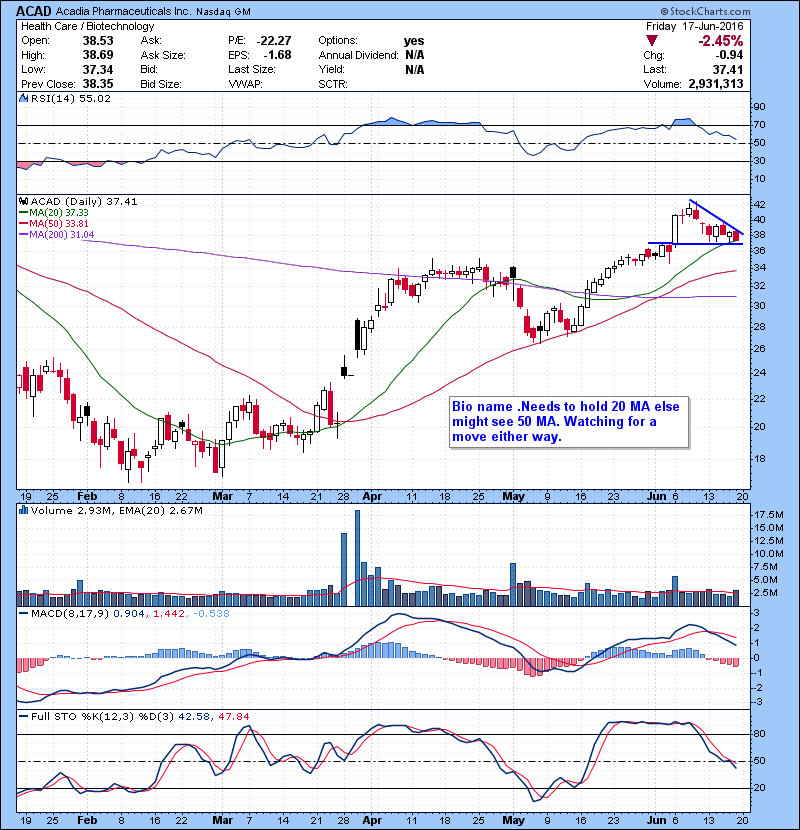The width and height of the screenshot is (800, 830).
Task: Click the Open price 38.53
Action: click(98, 41)
